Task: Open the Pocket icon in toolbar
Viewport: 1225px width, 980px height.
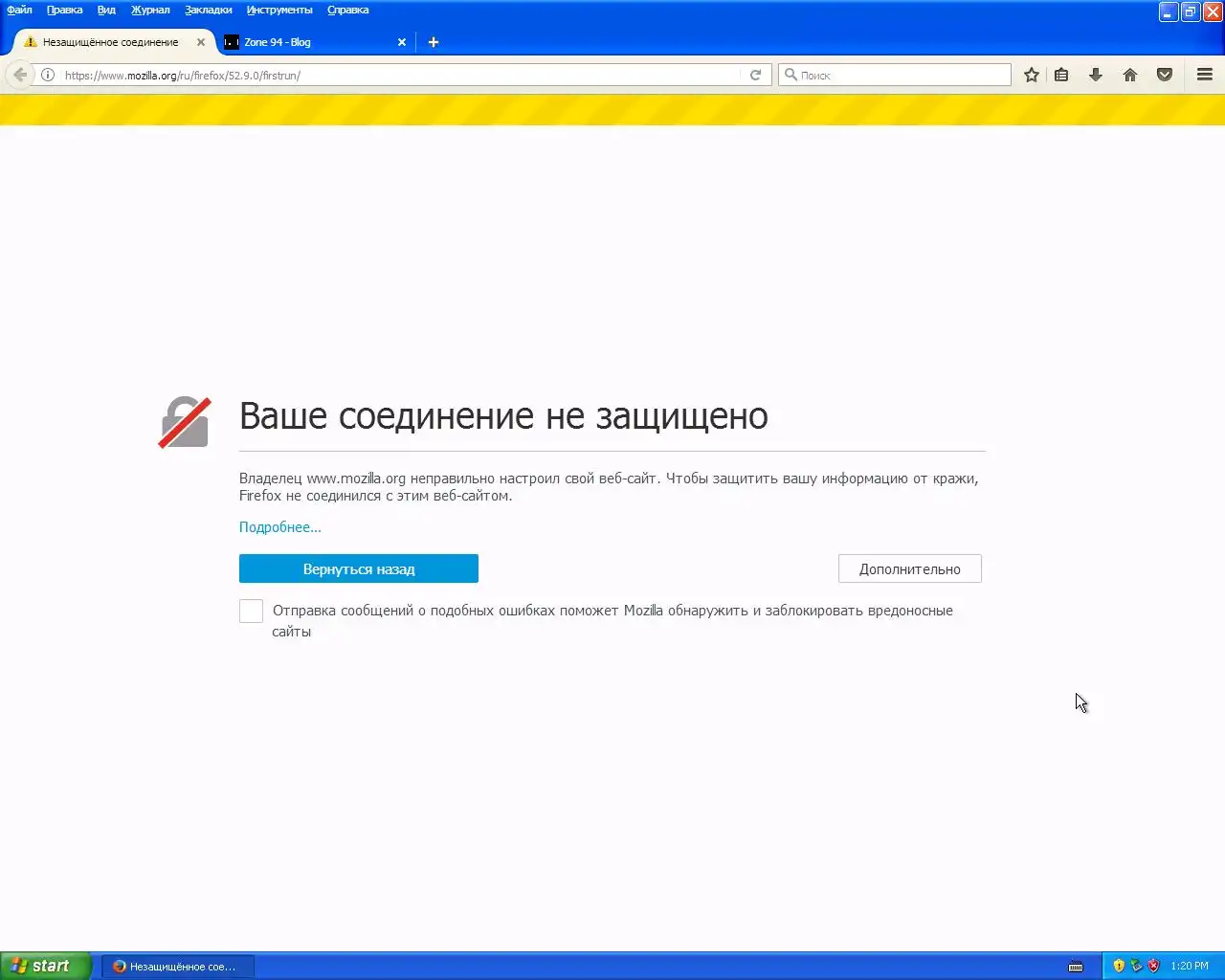Action: (x=1165, y=75)
